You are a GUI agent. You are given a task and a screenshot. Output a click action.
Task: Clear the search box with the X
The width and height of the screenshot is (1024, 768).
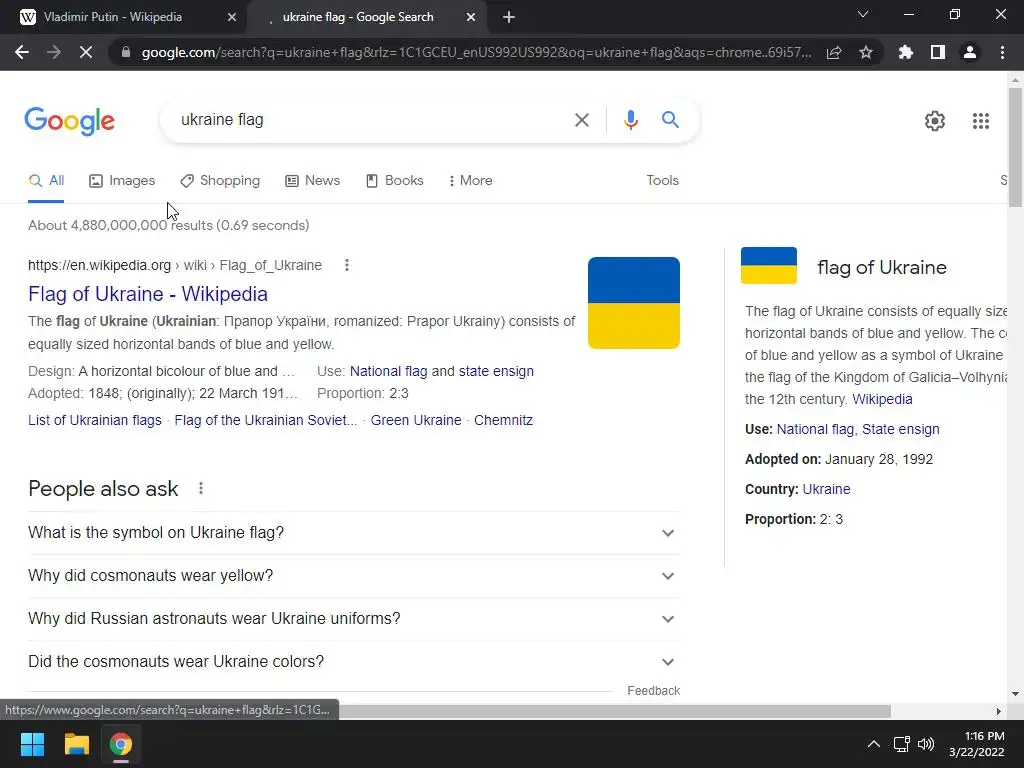coord(581,120)
